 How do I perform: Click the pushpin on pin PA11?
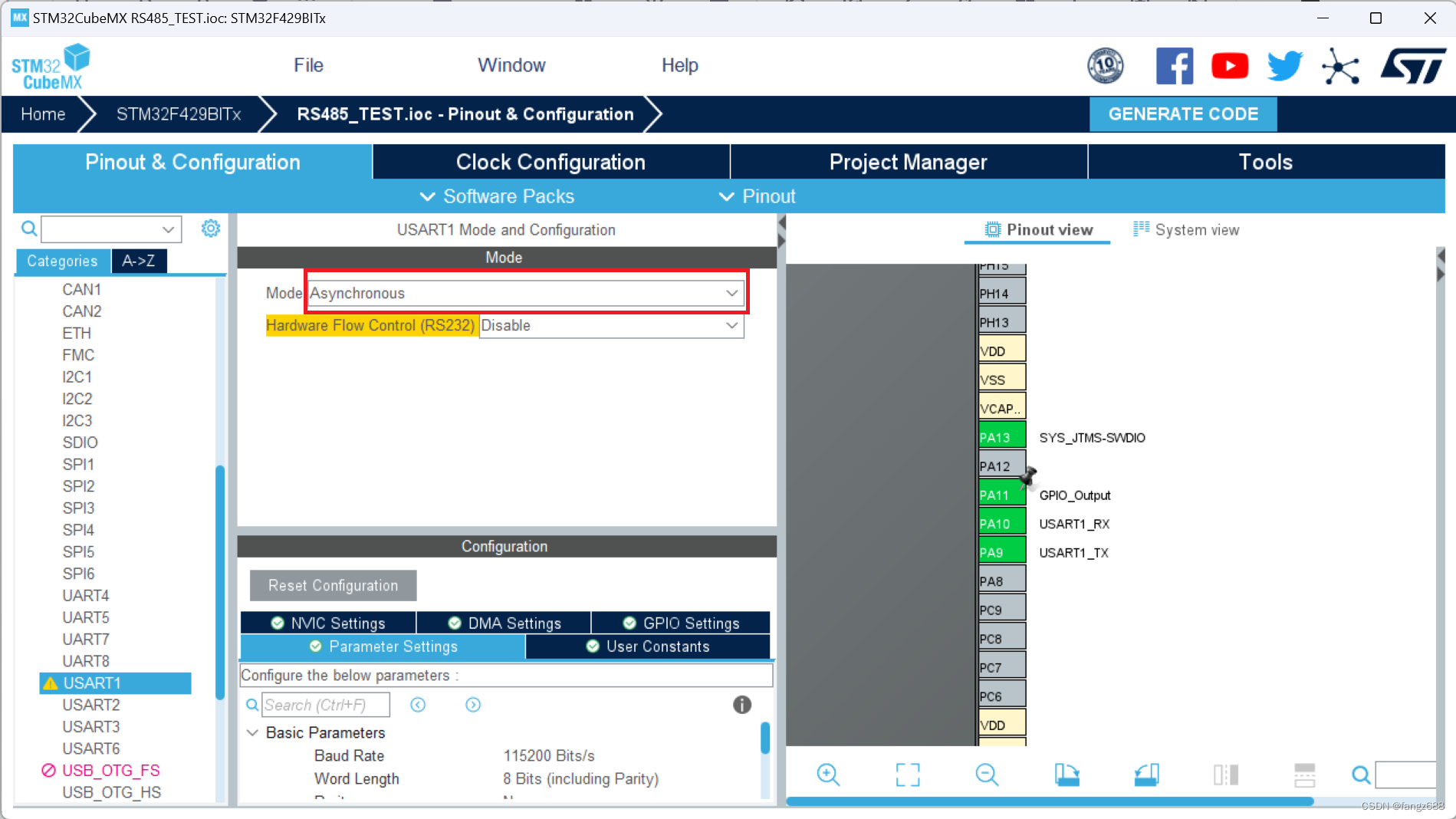click(1028, 476)
